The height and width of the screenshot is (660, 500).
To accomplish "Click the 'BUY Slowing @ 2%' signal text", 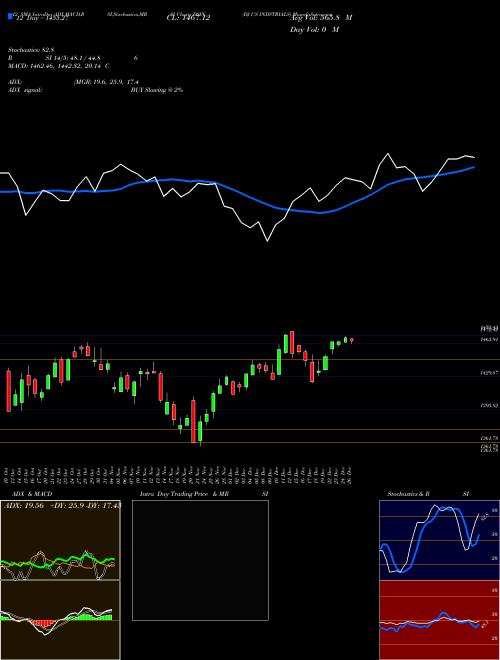I will tap(157, 90).
